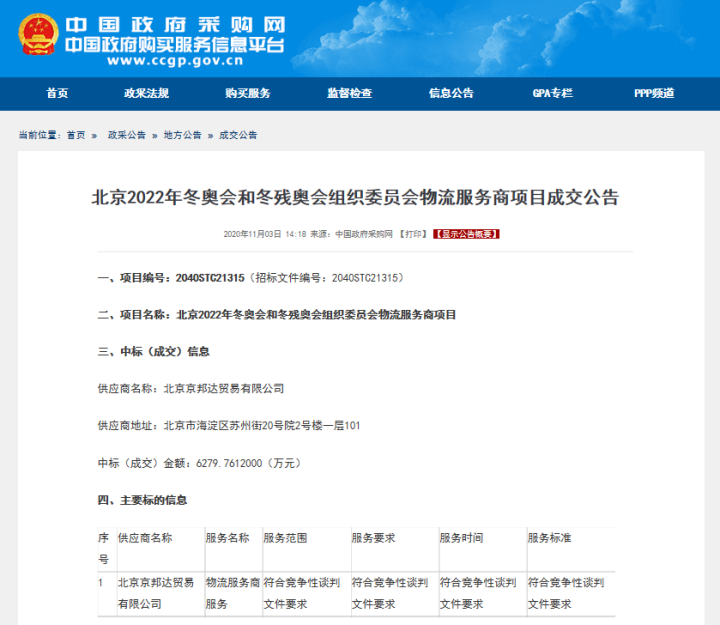Viewport: 720px width, 625px height.
Task: Select the 监督检查 navigation item
Action: pos(349,93)
